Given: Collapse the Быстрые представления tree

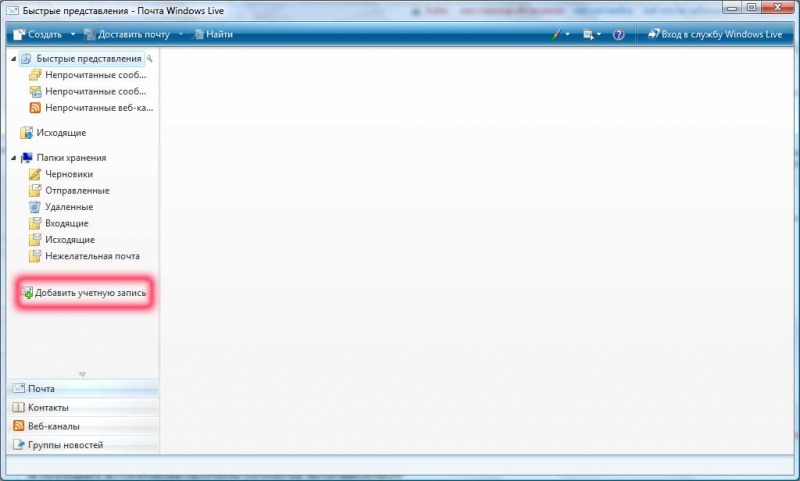Looking at the screenshot, I should 14,59.
